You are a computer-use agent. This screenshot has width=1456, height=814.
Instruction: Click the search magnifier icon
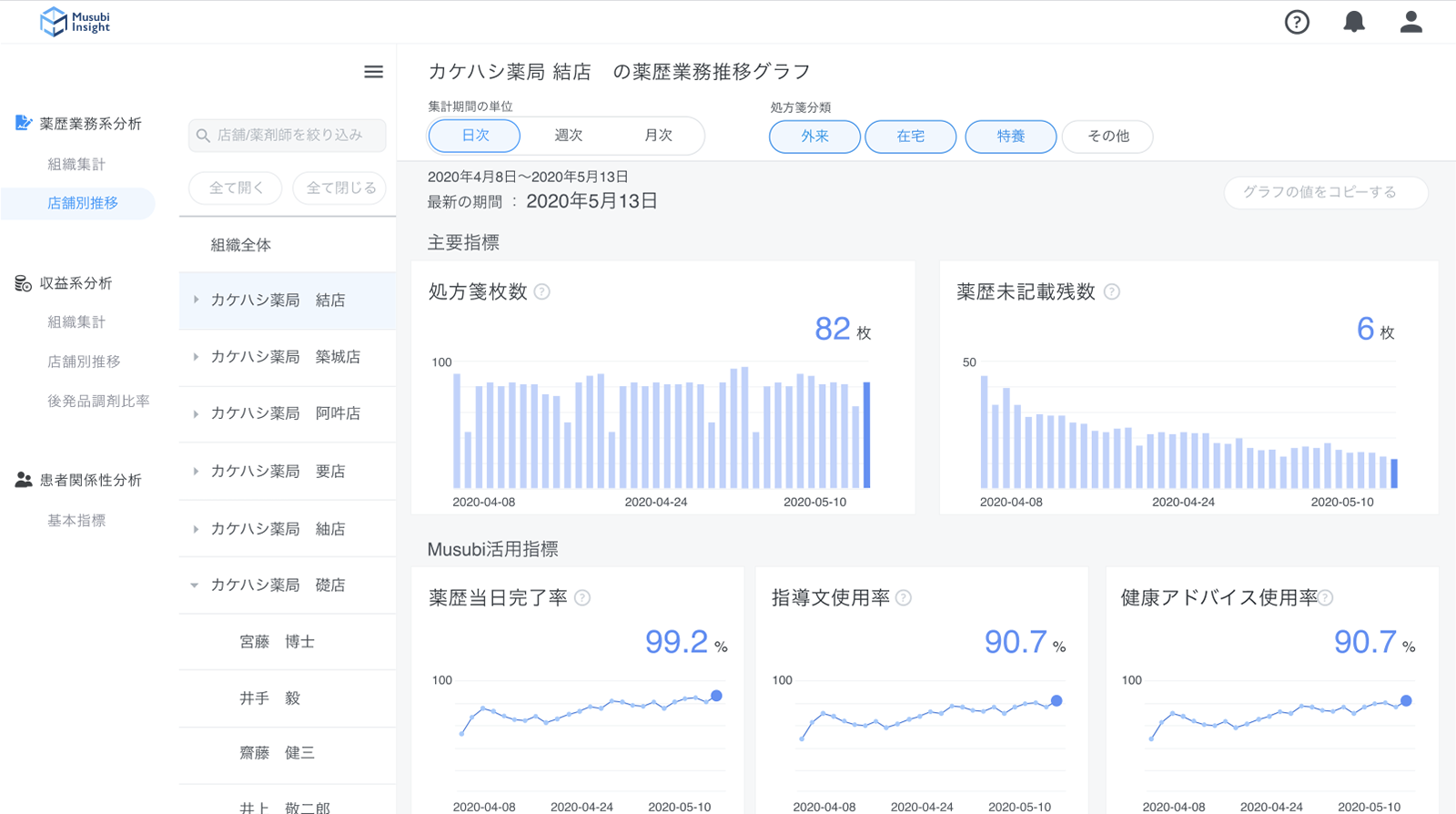203,136
